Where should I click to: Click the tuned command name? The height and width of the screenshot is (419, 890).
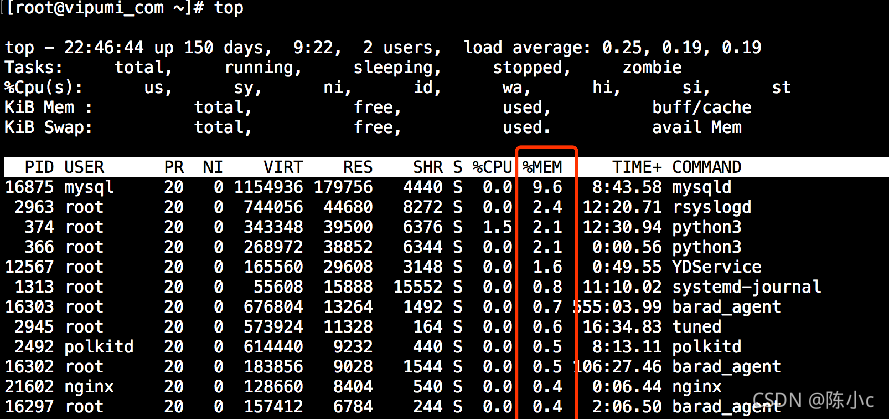point(697,326)
